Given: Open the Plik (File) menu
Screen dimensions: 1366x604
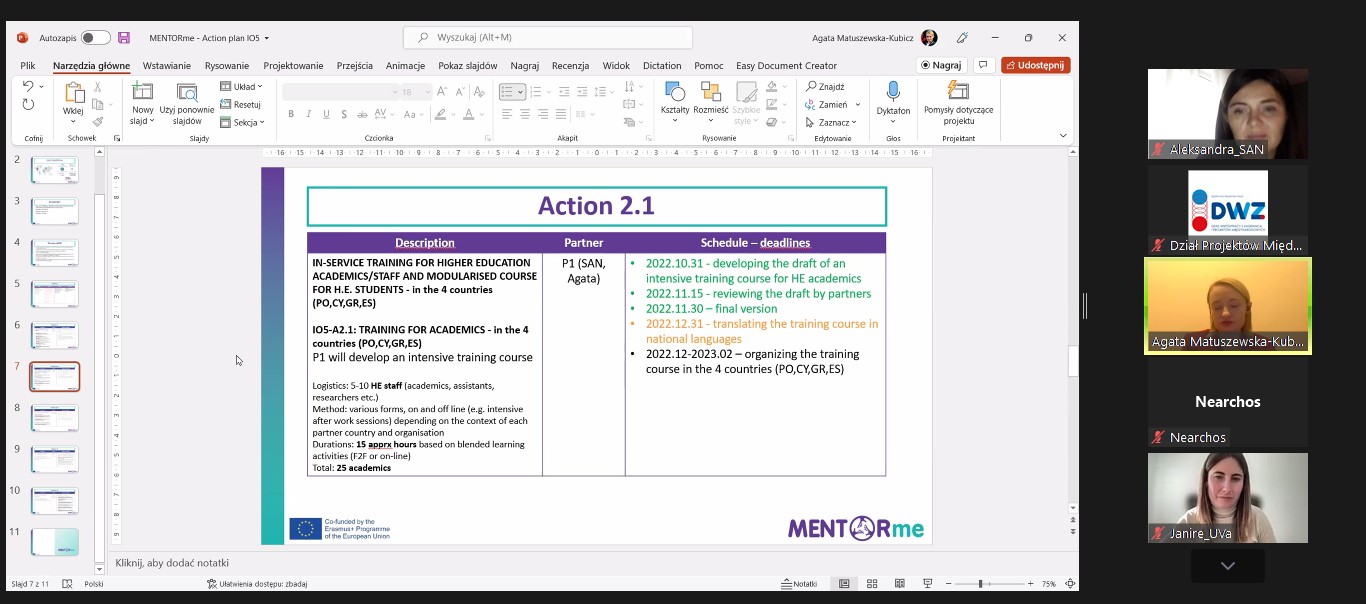Looking at the screenshot, I should [x=28, y=66].
